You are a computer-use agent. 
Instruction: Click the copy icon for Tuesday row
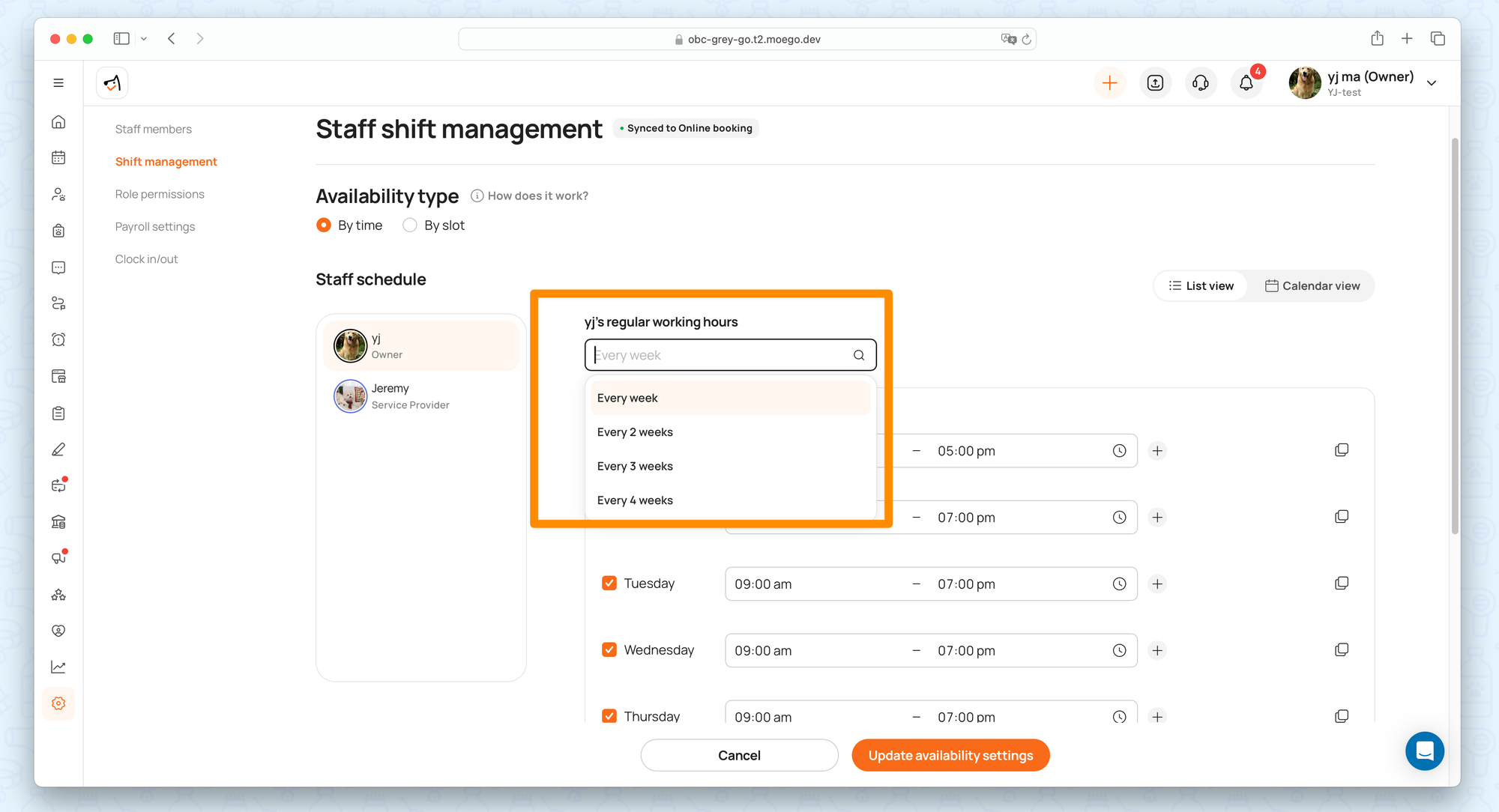pyautogui.click(x=1342, y=584)
